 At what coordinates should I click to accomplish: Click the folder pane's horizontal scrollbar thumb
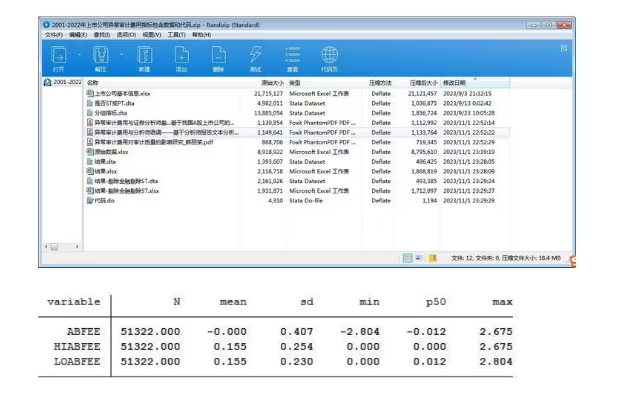pyautogui.click(x=54, y=247)
